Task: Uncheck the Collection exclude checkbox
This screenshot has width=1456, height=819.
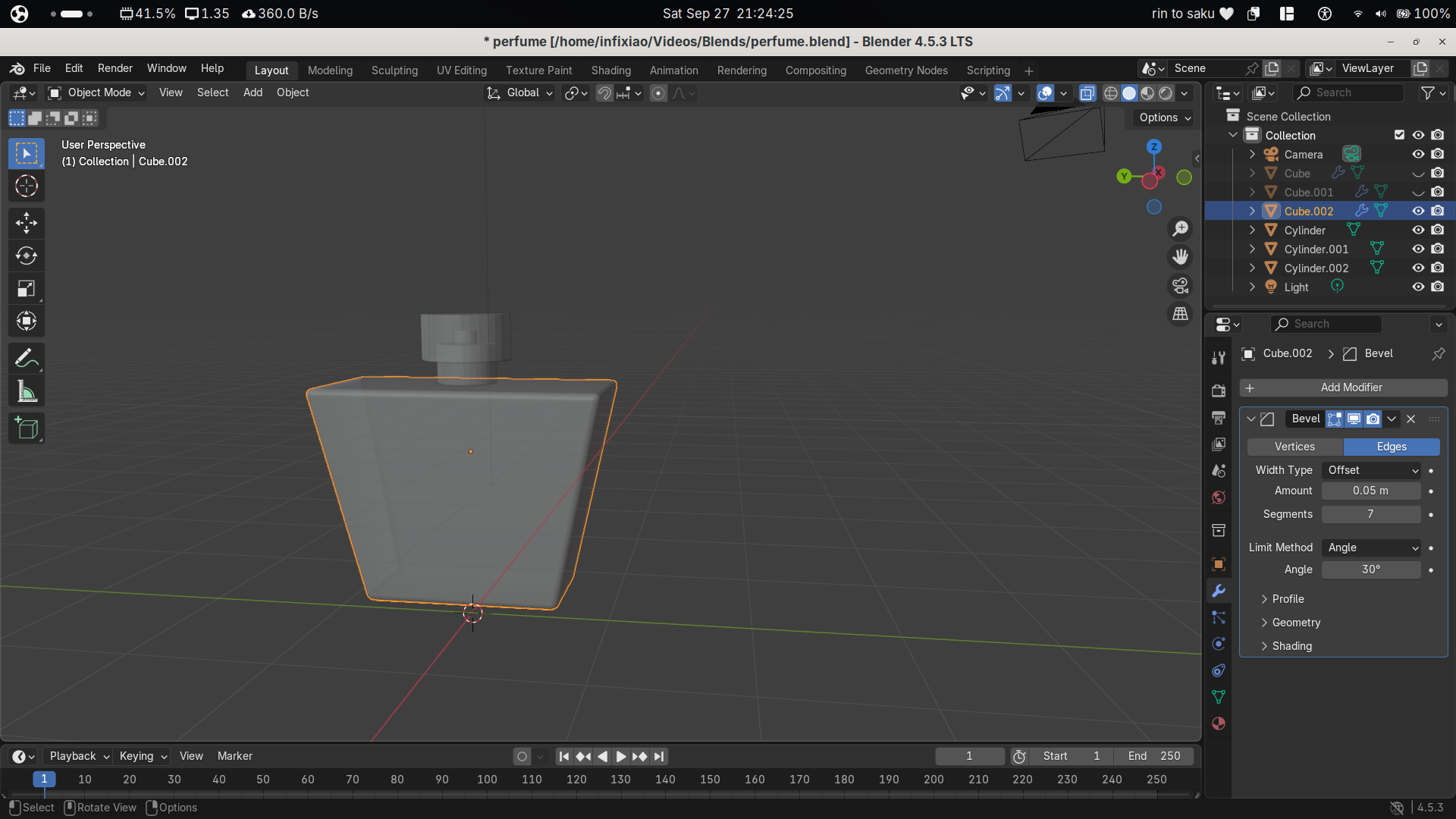Action: tap(1399, 135)
